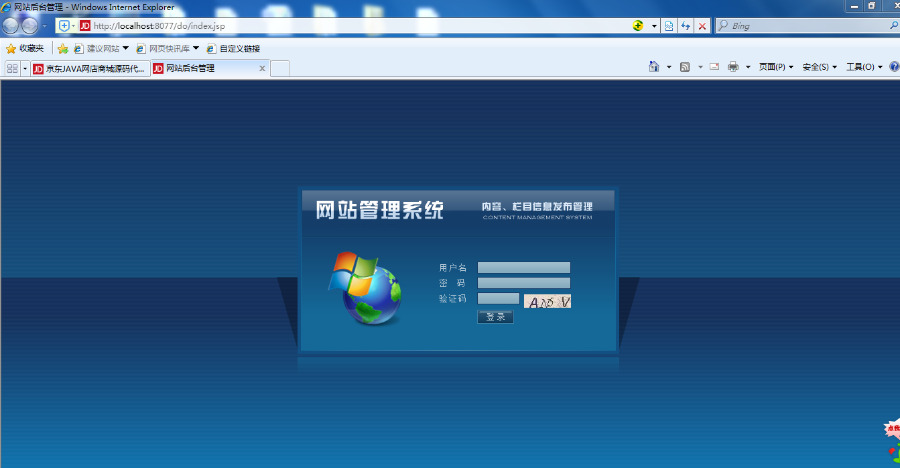Stop loading with the red X icon
This screenshot has height=468, width=900.
pos(702,26)
